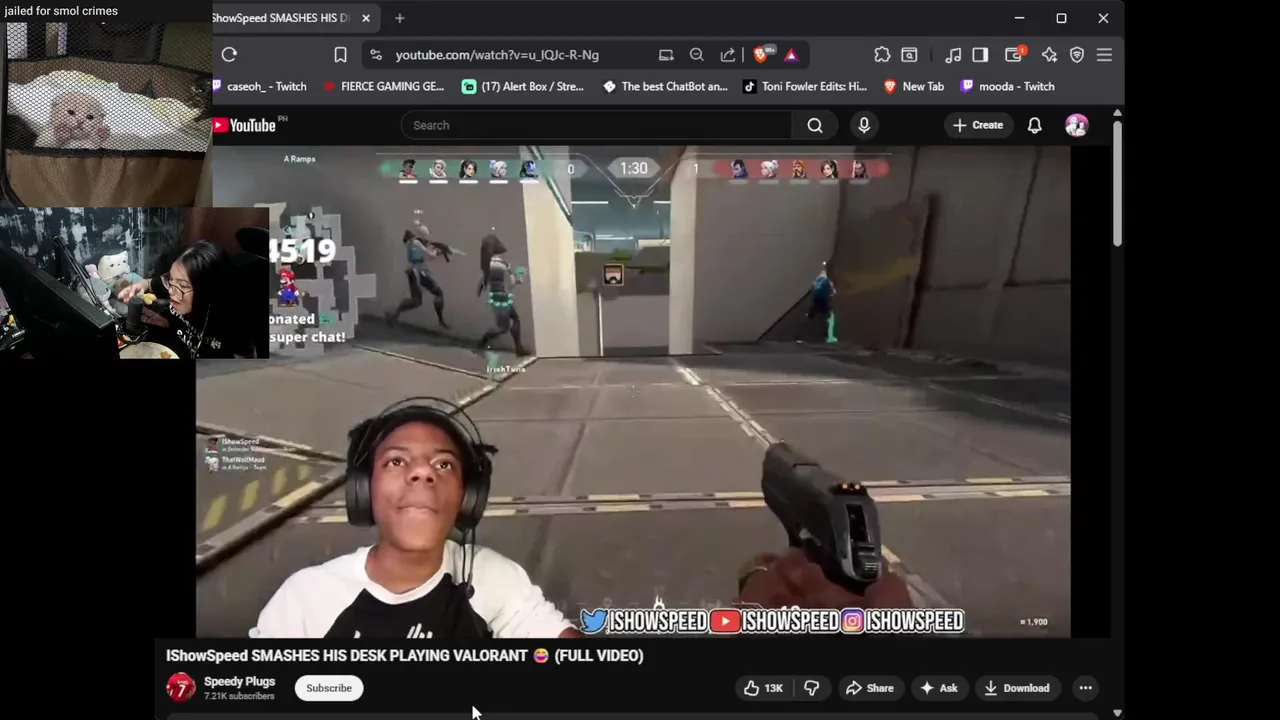The height and width of the screenshot is (720, 1280).
Task: Open the Brave VPN shield icon
Action: coord(1077,55)
